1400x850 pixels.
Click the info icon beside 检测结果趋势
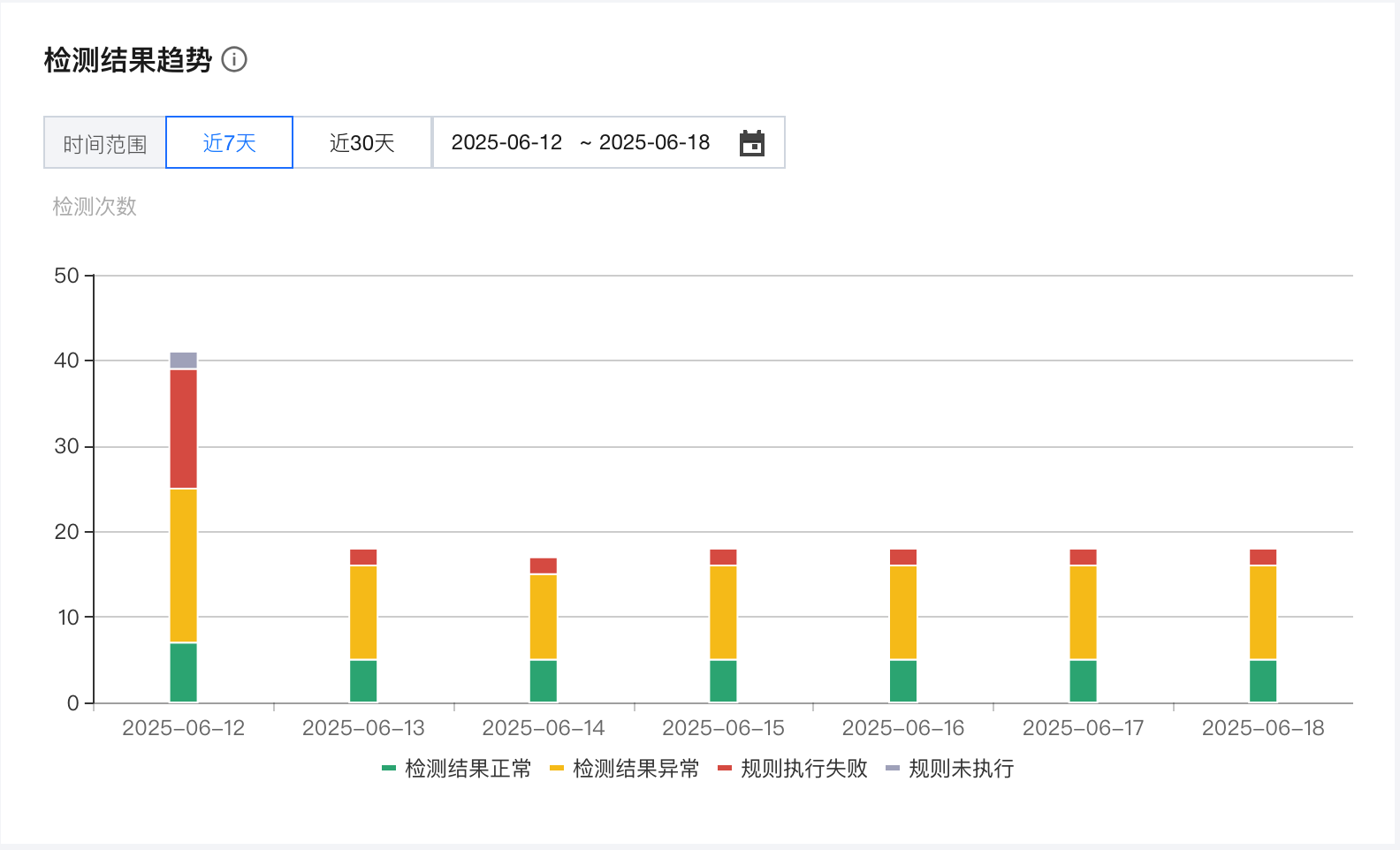(x=234, y=60)
